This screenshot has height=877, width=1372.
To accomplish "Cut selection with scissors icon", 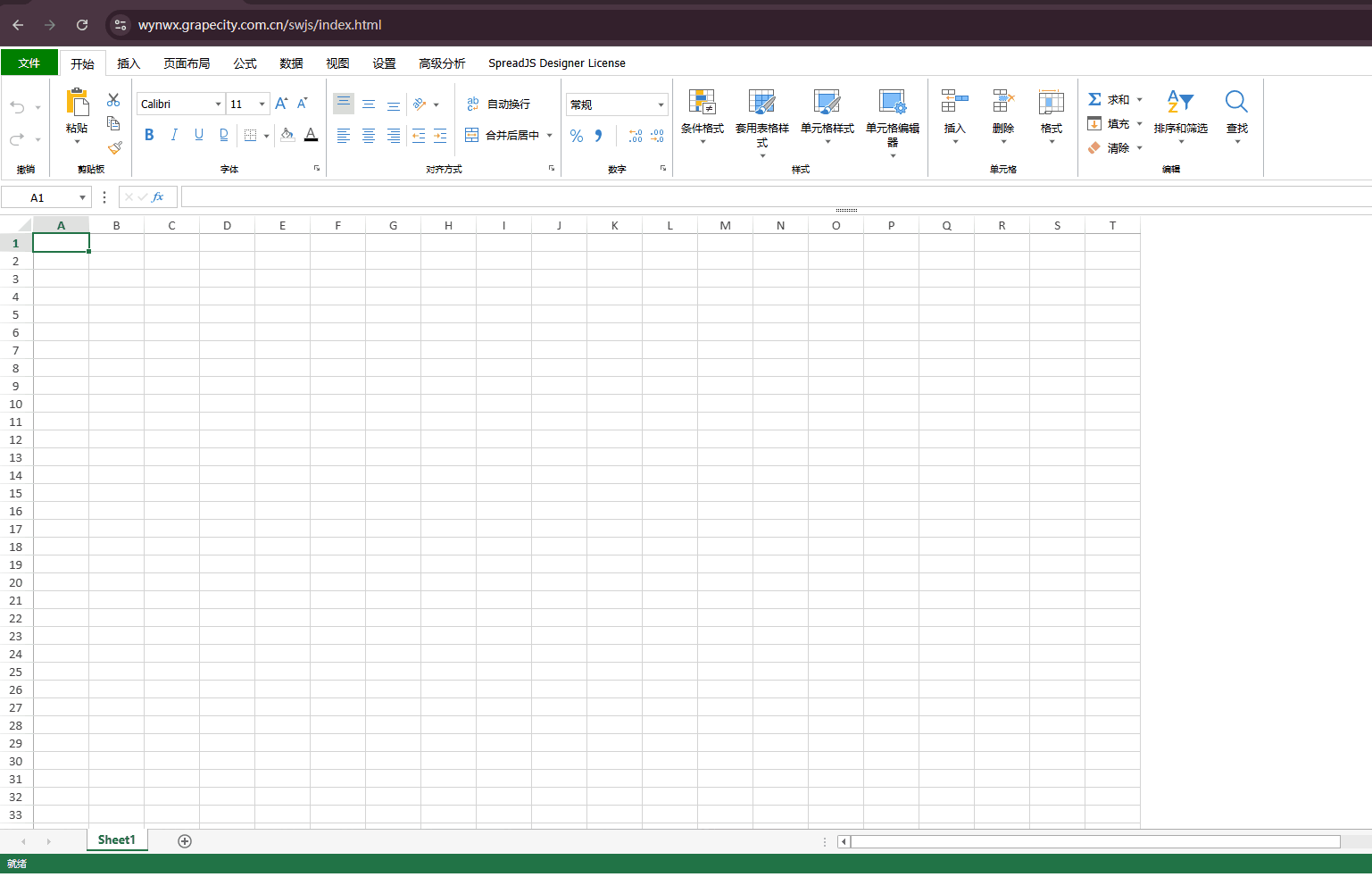I will click(113, 100).
